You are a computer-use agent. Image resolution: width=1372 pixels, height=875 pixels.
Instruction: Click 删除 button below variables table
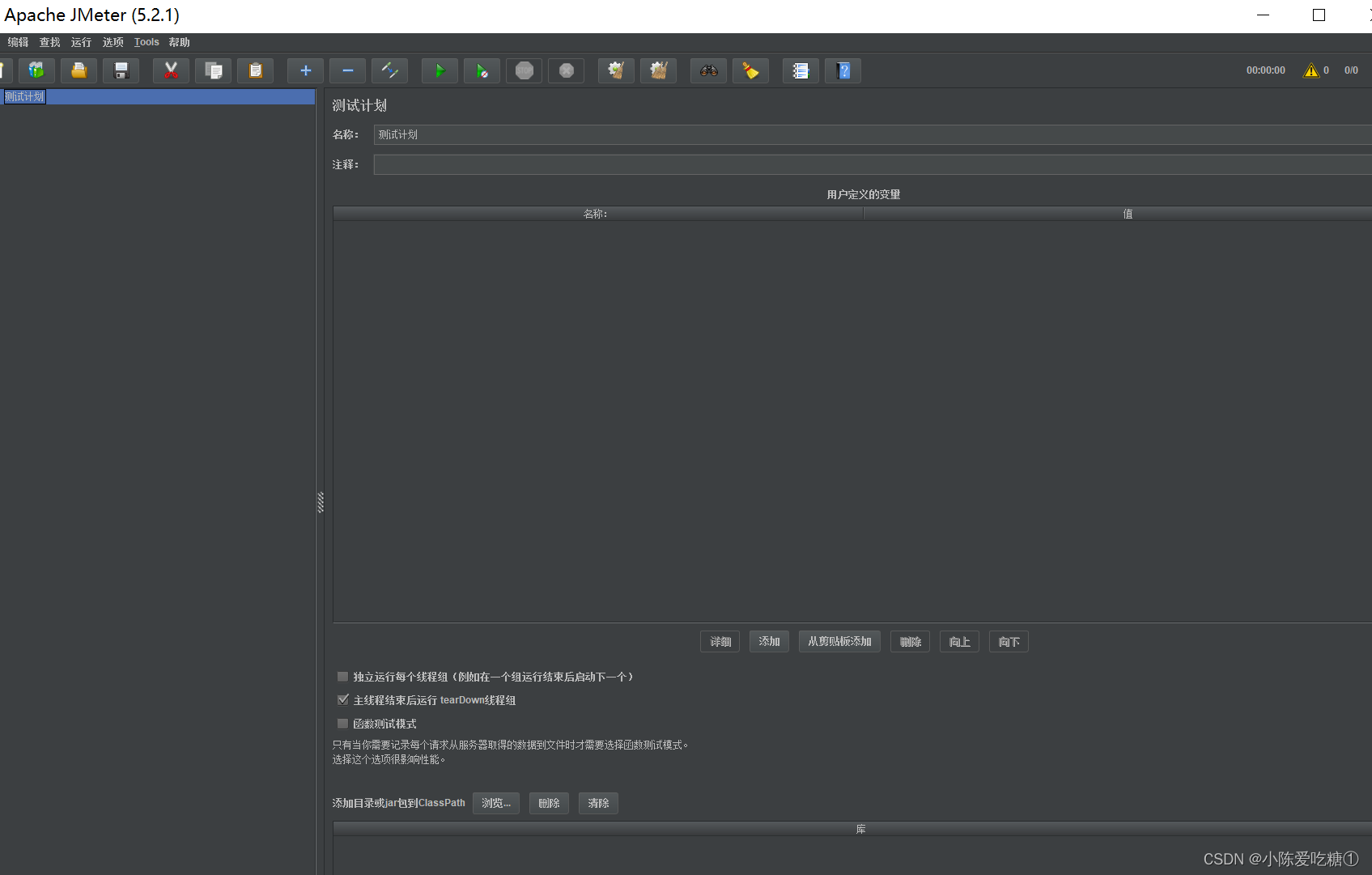click(910, 642)
